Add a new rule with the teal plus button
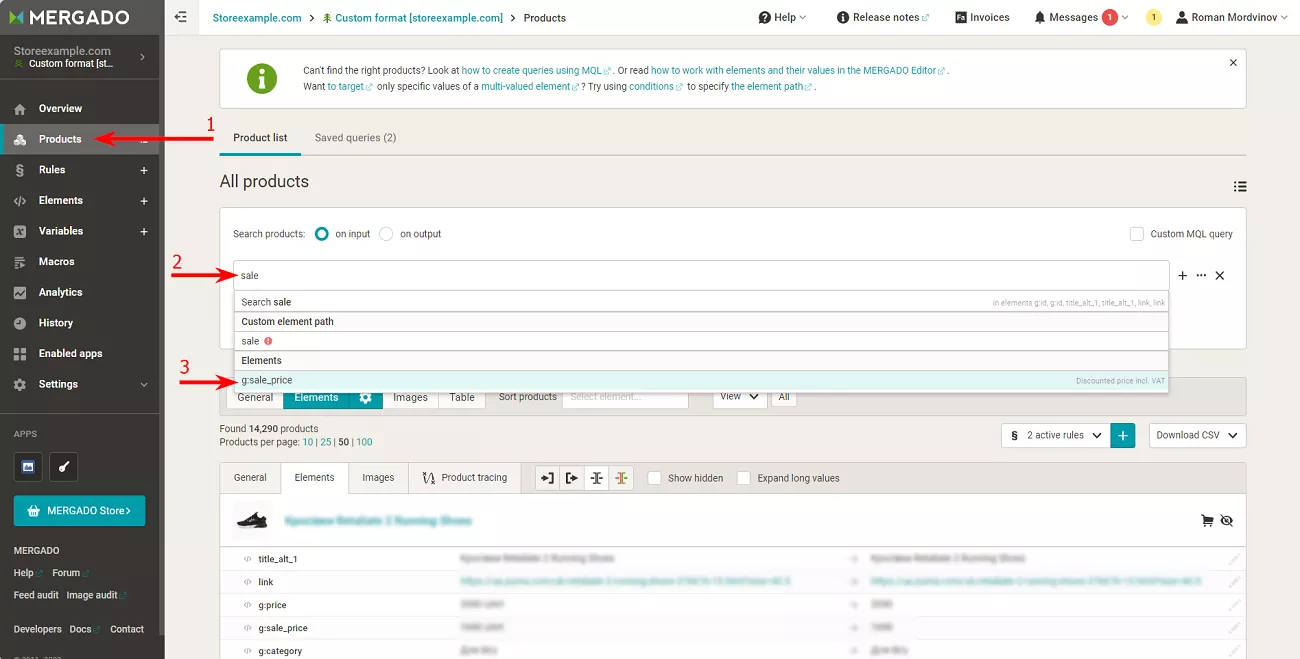 coord(1123,435)
